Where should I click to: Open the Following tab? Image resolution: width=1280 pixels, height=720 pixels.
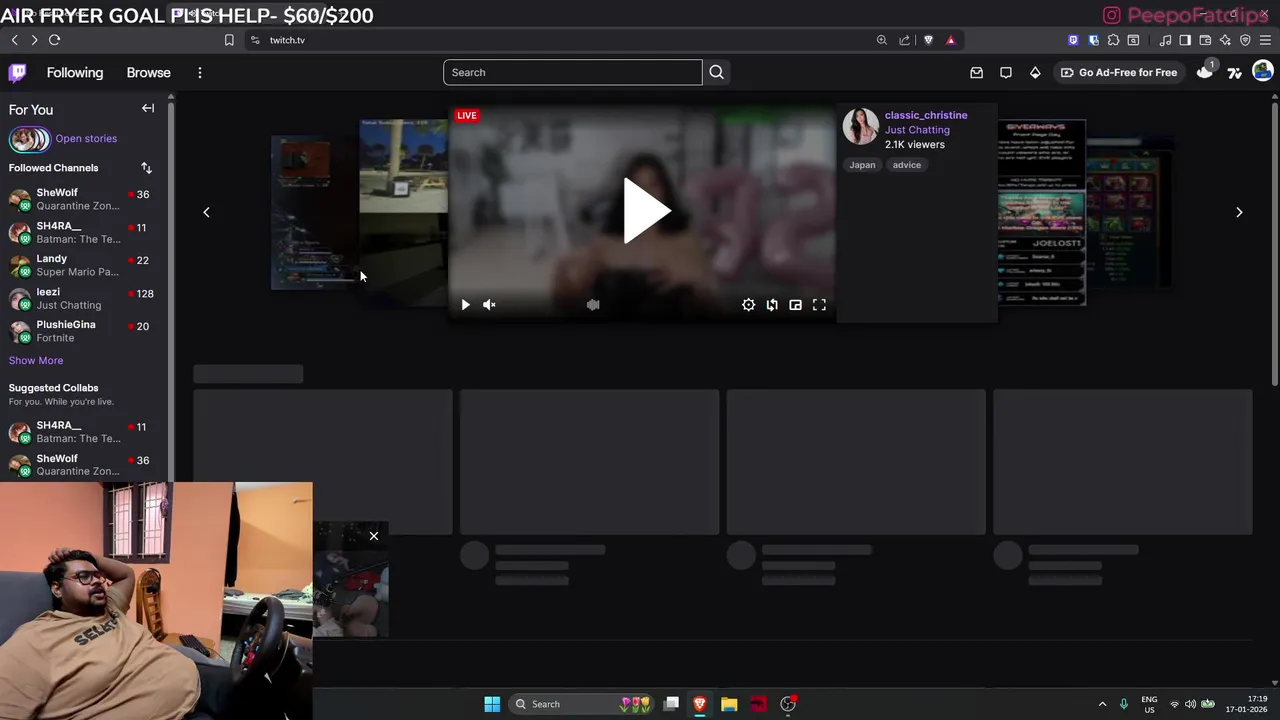coord(75,73)
